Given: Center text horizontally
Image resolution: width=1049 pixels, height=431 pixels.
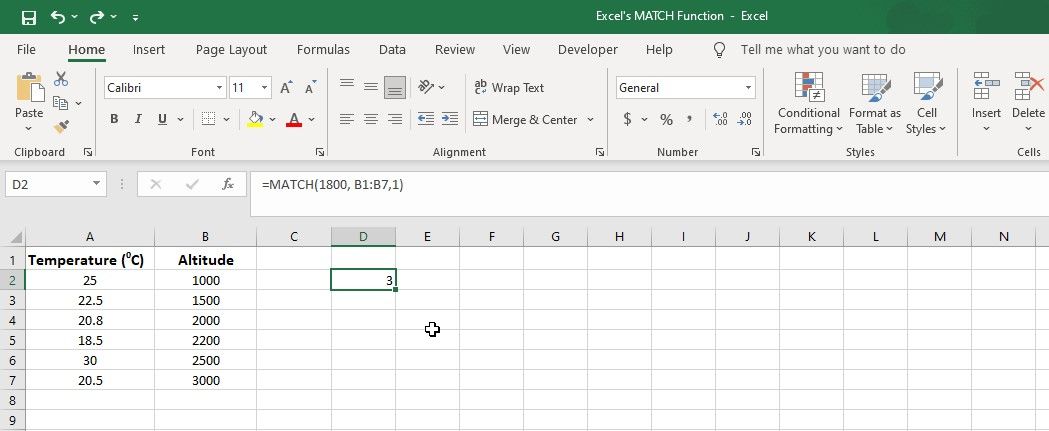Looking at the screenshot, I should point(371,119).
